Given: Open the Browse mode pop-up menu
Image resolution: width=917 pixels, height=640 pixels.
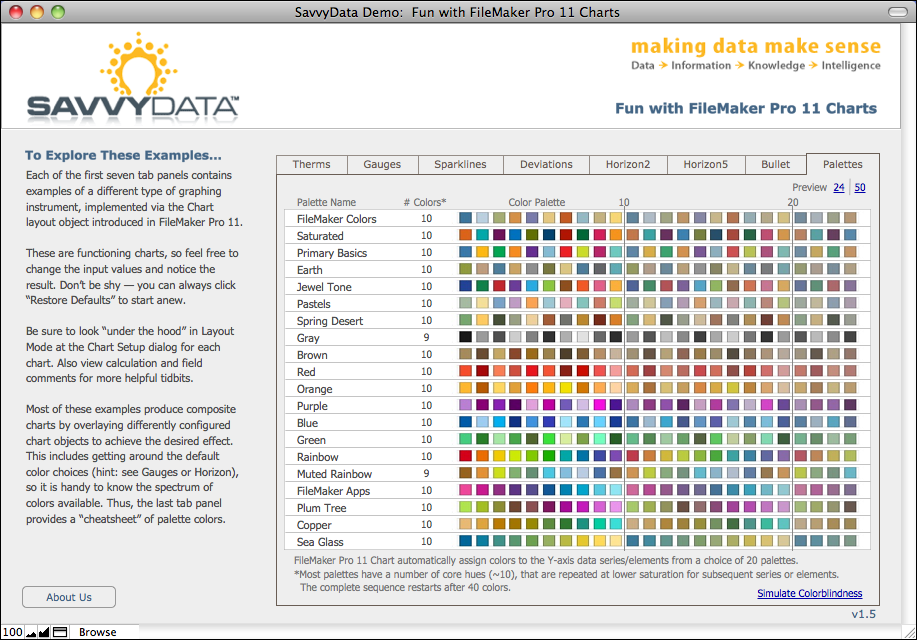Looking at the screenshot, I should [98, 632].
